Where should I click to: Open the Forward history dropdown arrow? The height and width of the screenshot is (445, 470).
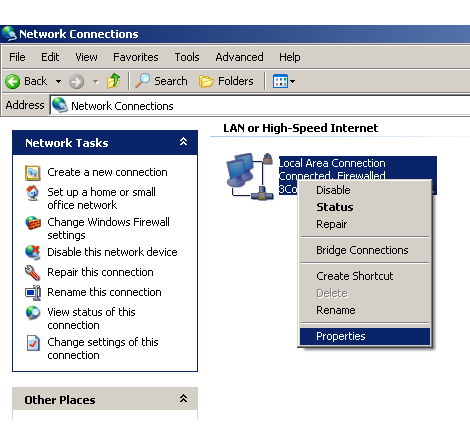coord(96,81)
